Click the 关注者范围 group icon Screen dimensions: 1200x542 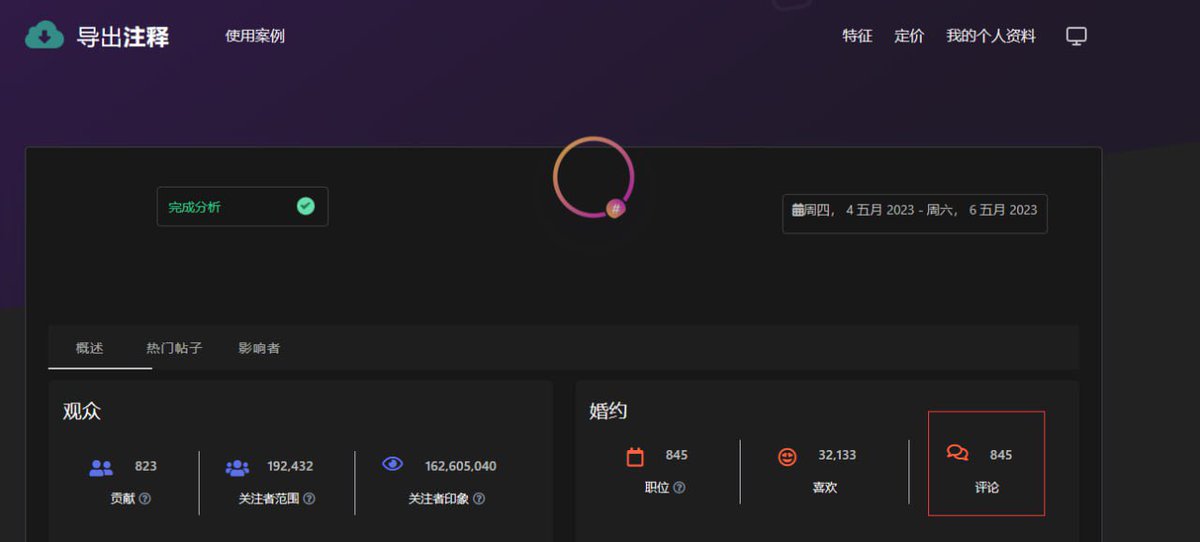[237, 467]
